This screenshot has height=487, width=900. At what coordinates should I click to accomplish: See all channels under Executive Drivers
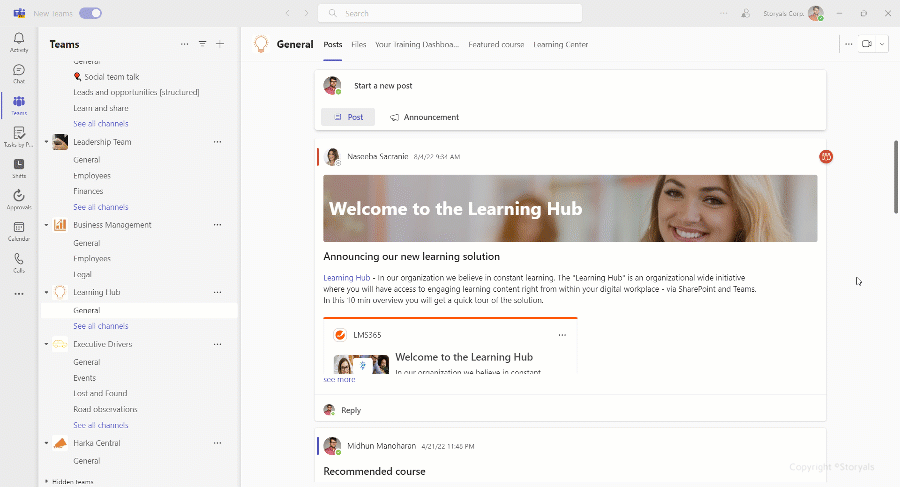100,425
